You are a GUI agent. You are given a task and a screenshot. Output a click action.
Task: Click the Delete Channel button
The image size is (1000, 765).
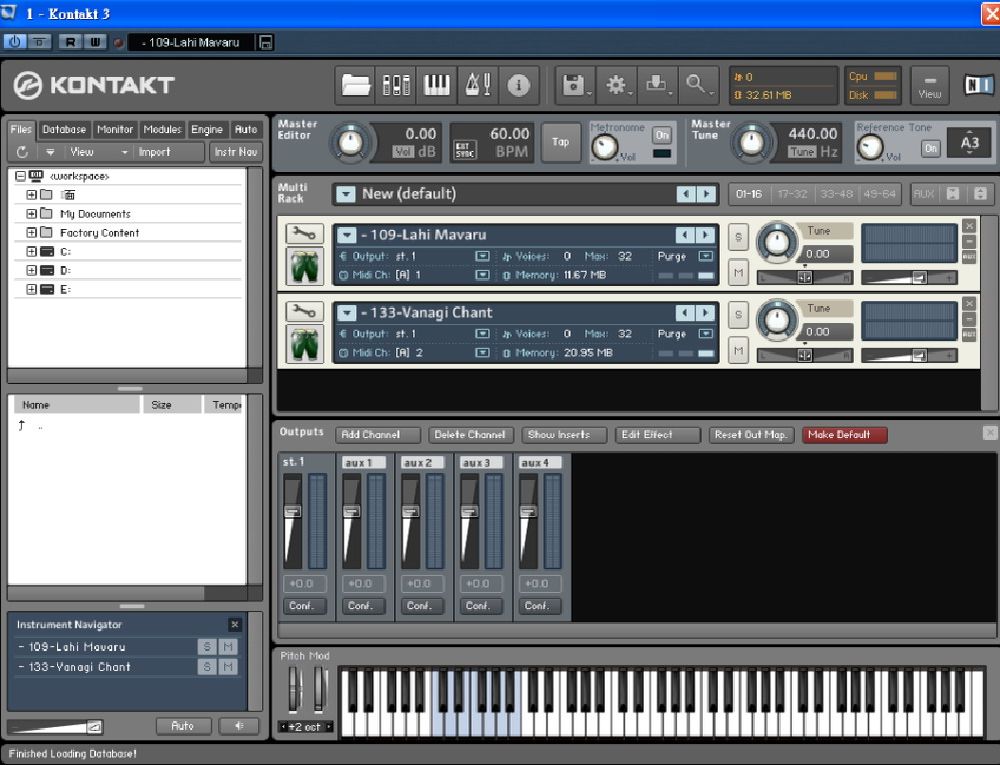click(471, 435)
